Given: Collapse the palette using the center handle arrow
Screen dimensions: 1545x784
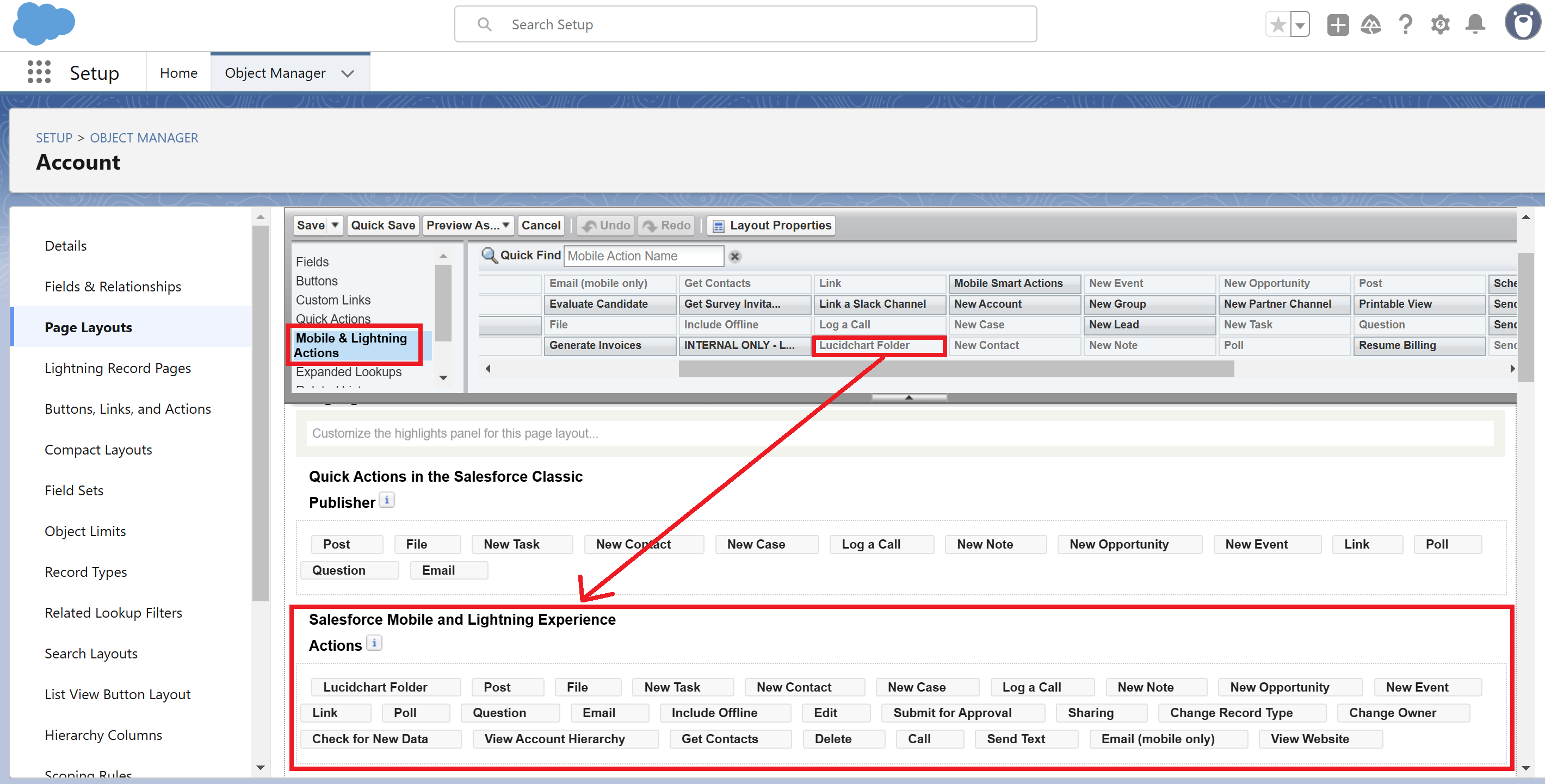Looking at the screenshot, I should point(909,397).
